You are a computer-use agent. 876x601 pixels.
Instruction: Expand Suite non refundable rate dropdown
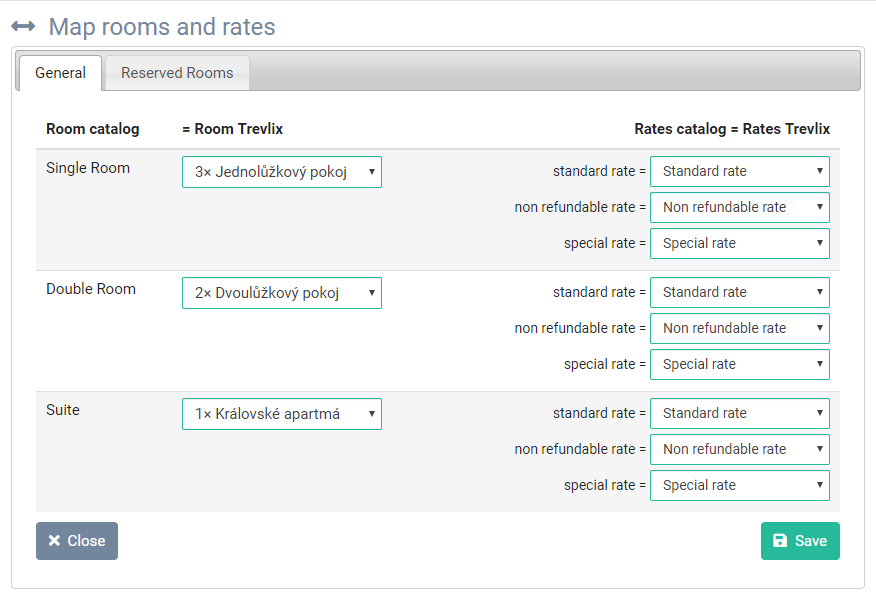pyautogui.click(x=740, y=449)
